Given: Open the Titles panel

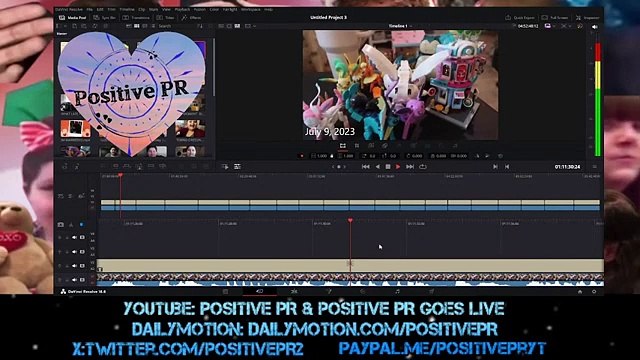Looking at the screenshot, I should point(166,18).
